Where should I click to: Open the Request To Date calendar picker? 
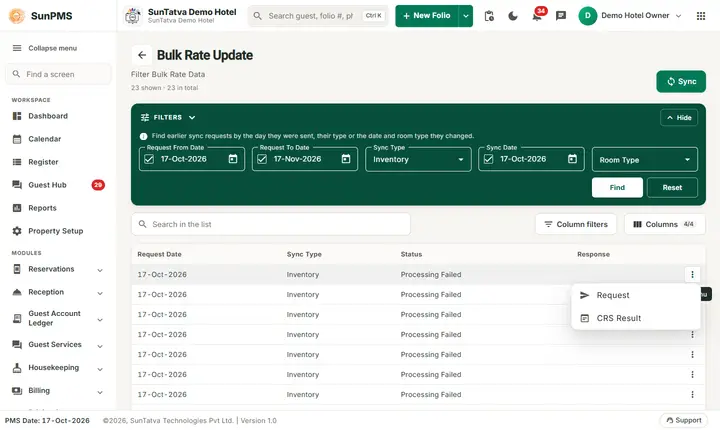[x=346, y=159]
